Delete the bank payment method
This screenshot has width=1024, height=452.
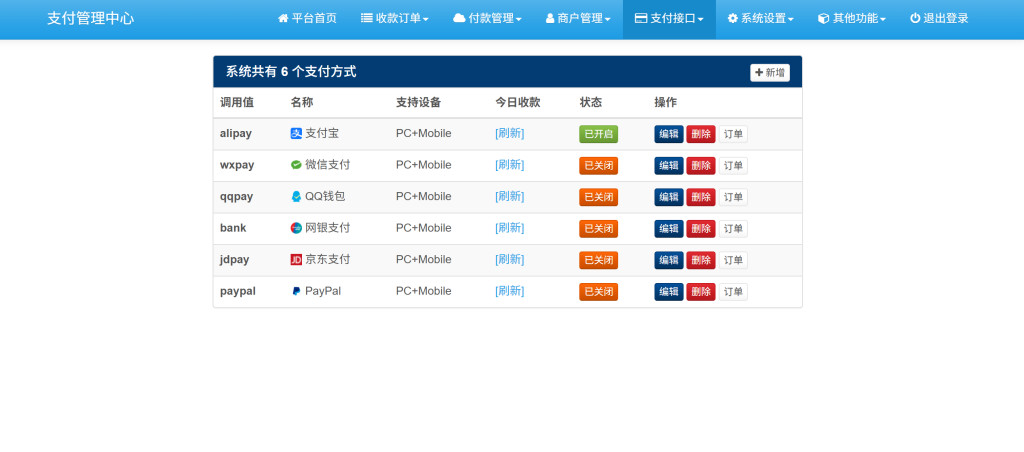coord(701,229)
